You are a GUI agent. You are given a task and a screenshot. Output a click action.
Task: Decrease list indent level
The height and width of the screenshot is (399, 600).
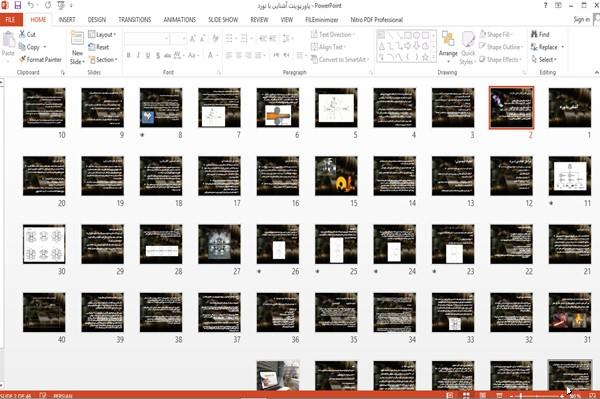[262, 38]
